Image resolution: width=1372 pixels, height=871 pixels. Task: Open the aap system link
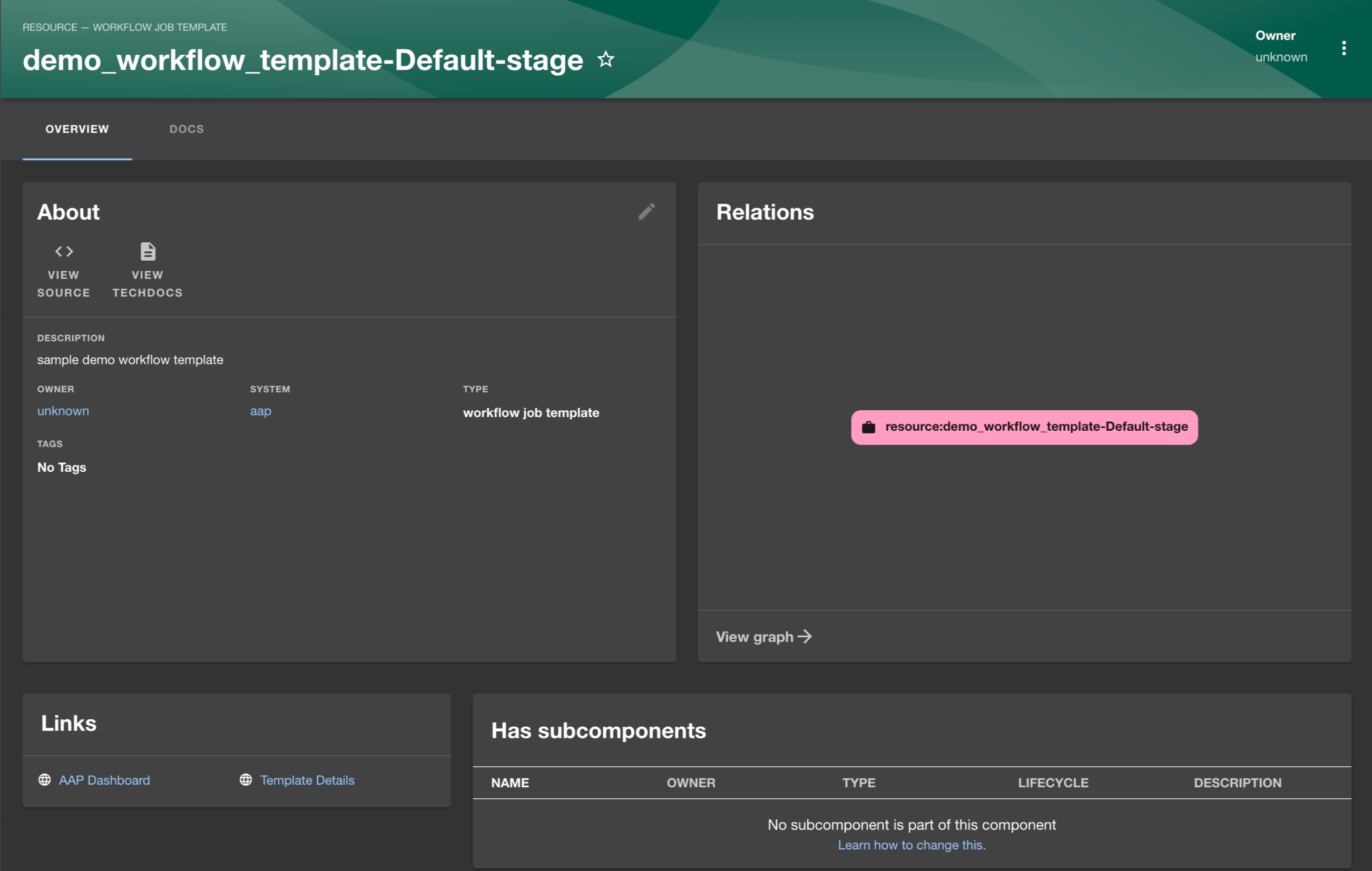260,411
